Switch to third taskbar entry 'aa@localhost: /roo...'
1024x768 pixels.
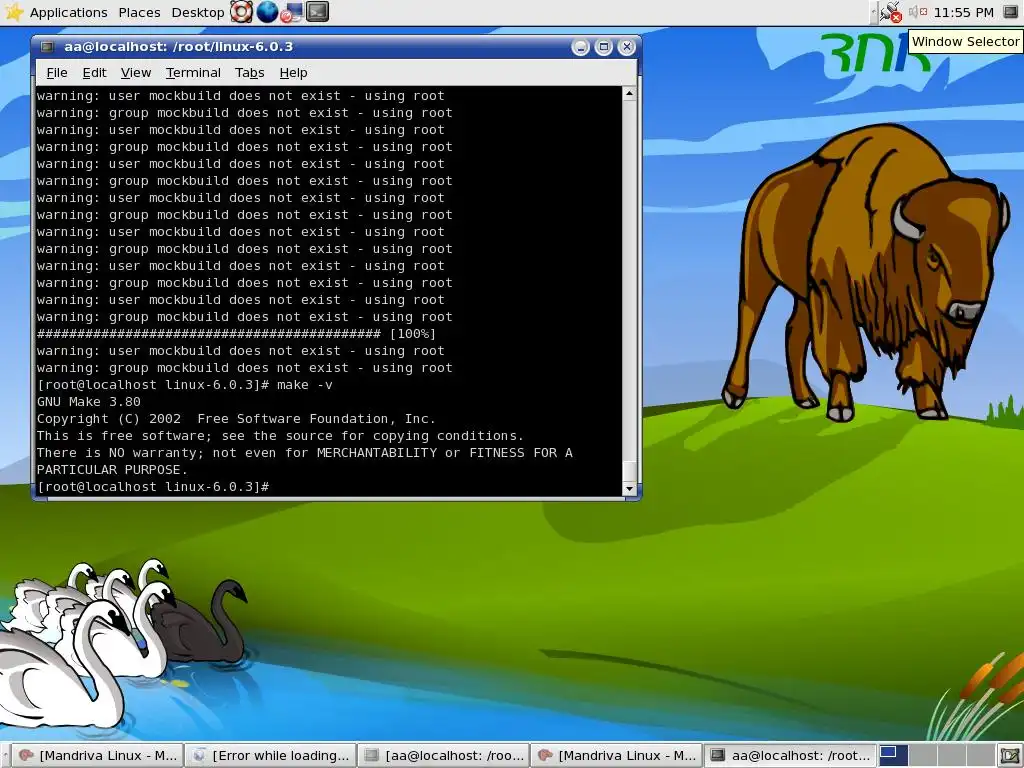point(444,756)
